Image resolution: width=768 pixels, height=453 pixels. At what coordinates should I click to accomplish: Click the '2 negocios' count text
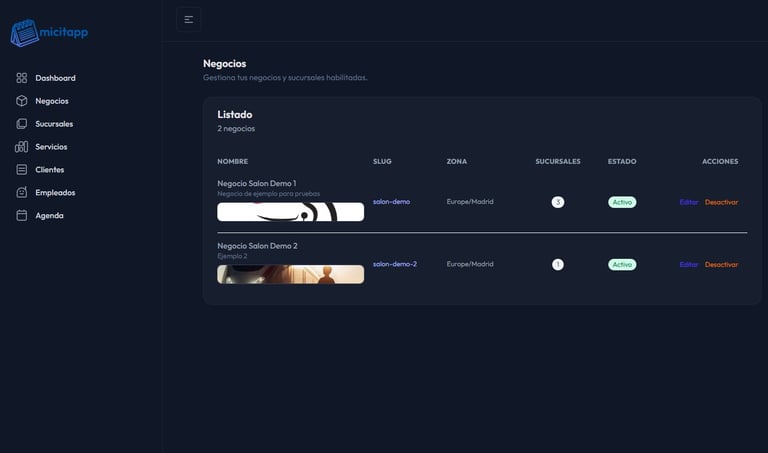pos(236,129)
